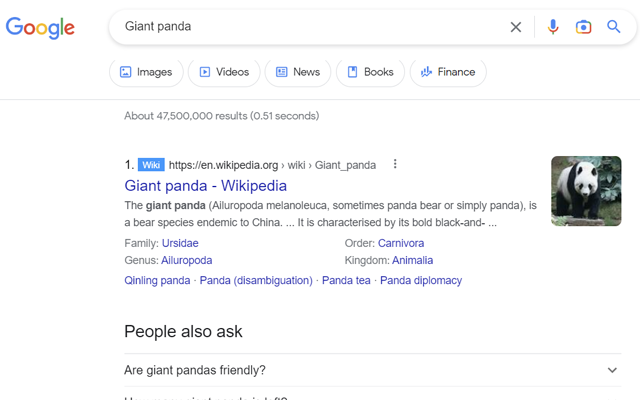This screenshot has width=640, height=400.
Task: Select the Books filter
Action: point(370,72)
